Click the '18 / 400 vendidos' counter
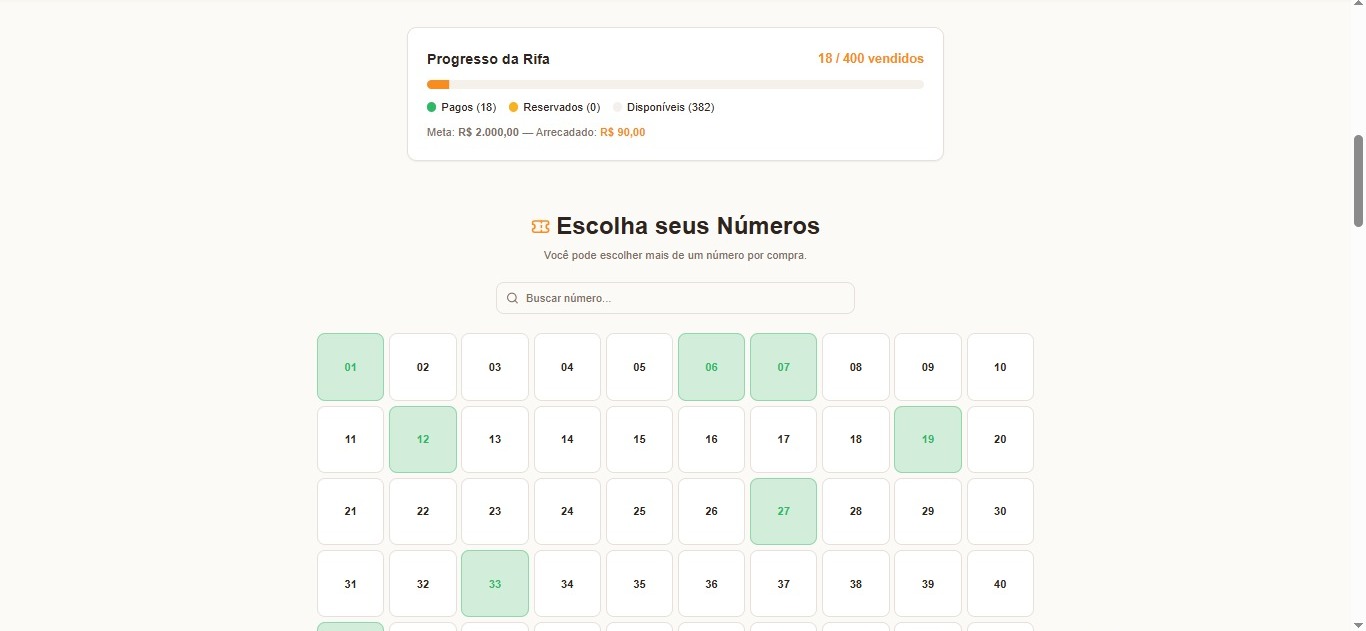1366x631 pixels. (x=870, y=58)
